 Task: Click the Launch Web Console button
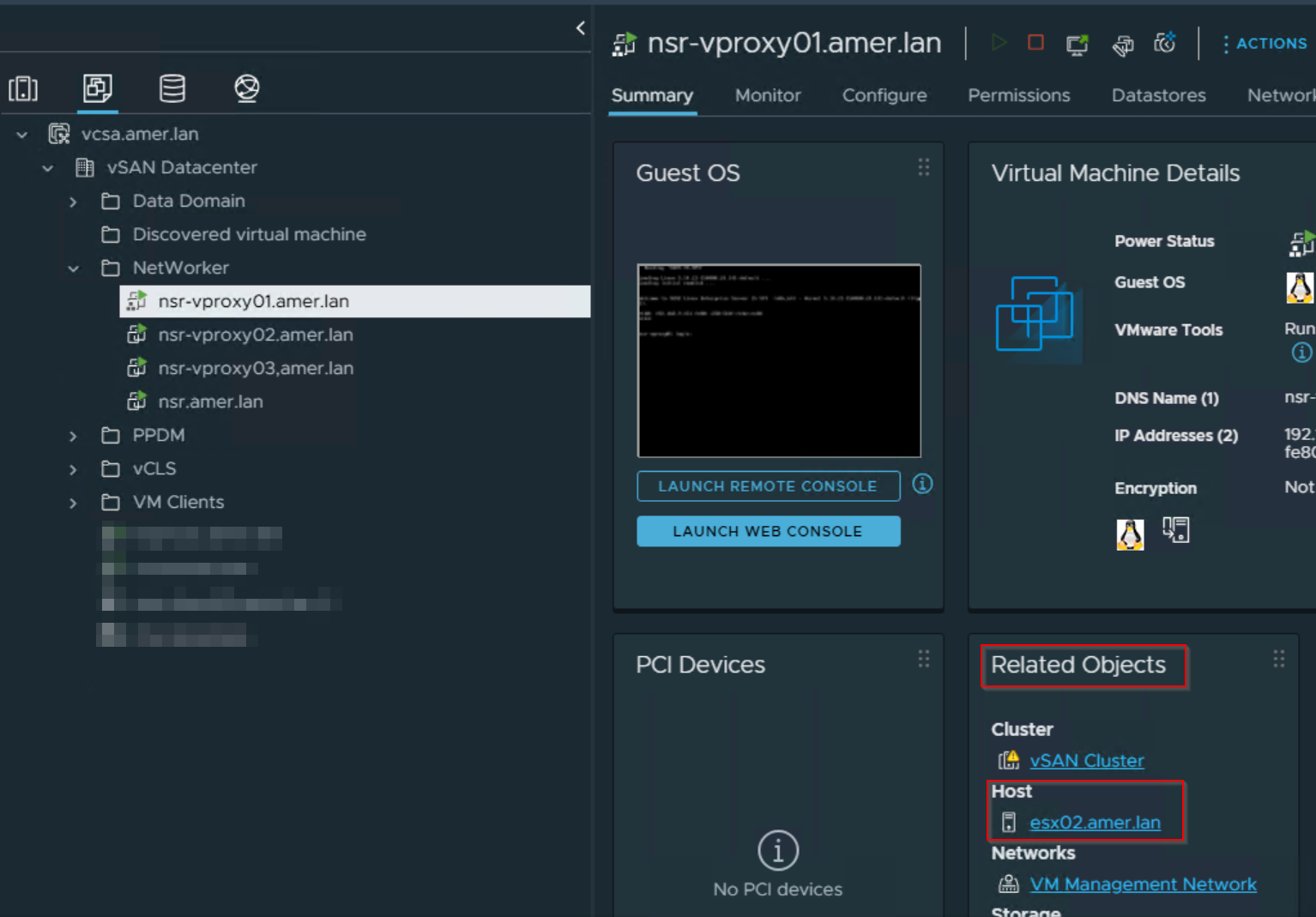tap(768, 531)
